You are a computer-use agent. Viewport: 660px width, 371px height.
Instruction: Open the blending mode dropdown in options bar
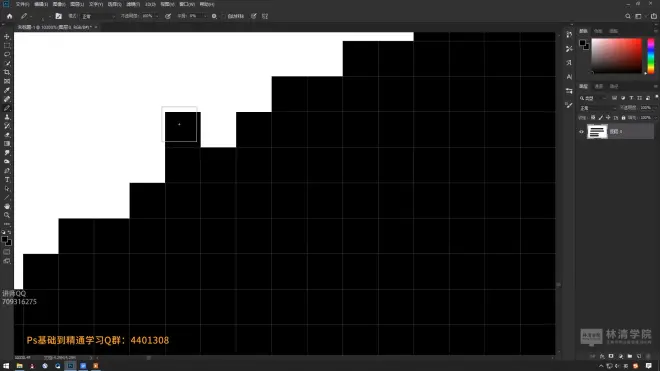pos(98,16)
